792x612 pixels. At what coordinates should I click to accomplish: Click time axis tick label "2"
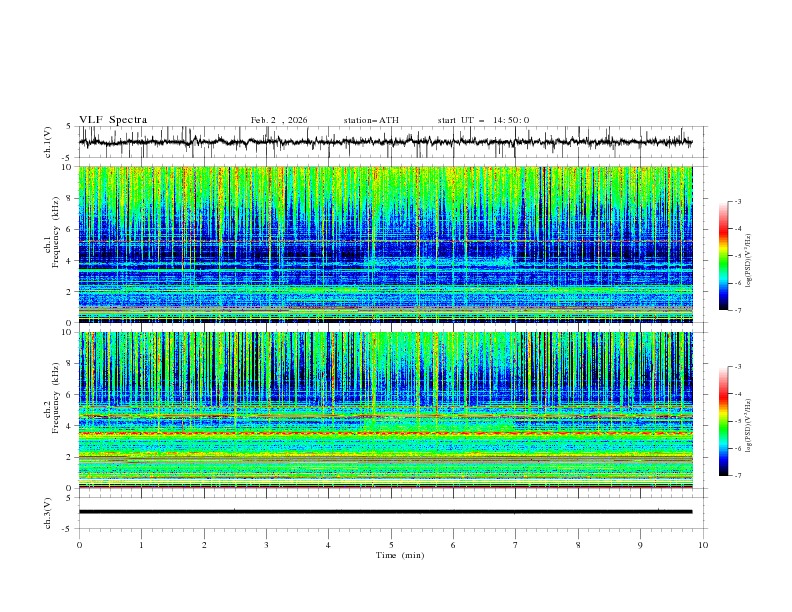[204, 545]
